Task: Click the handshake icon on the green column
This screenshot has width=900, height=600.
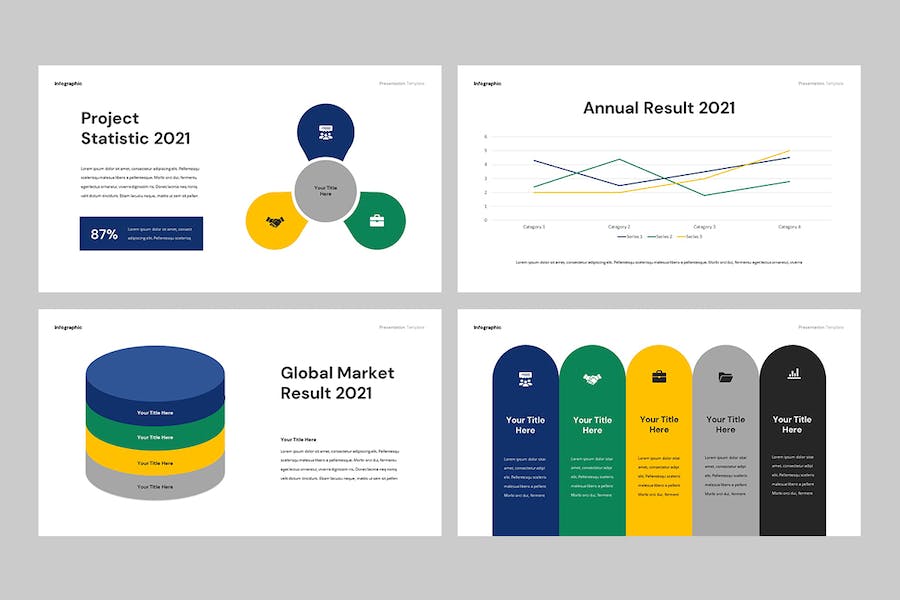Action: pos(592,378)
